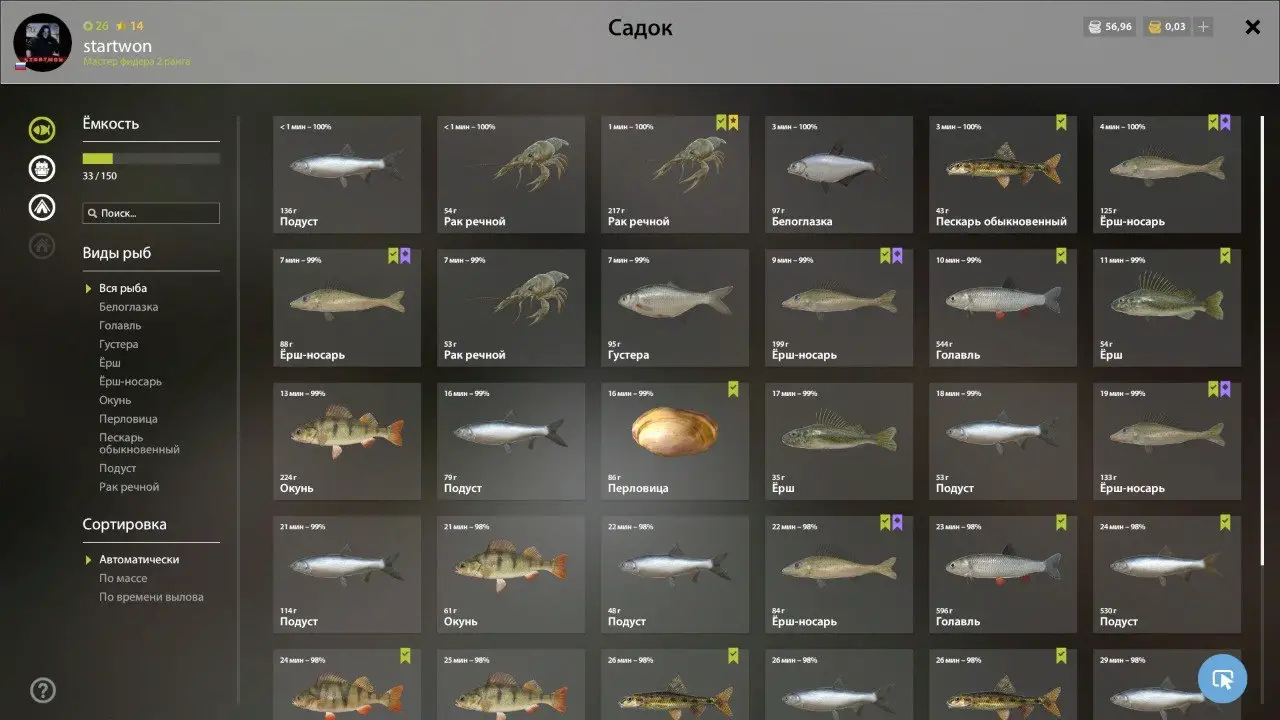Click the Поиск search field
1280x720 pixels.
pos(151,213)
